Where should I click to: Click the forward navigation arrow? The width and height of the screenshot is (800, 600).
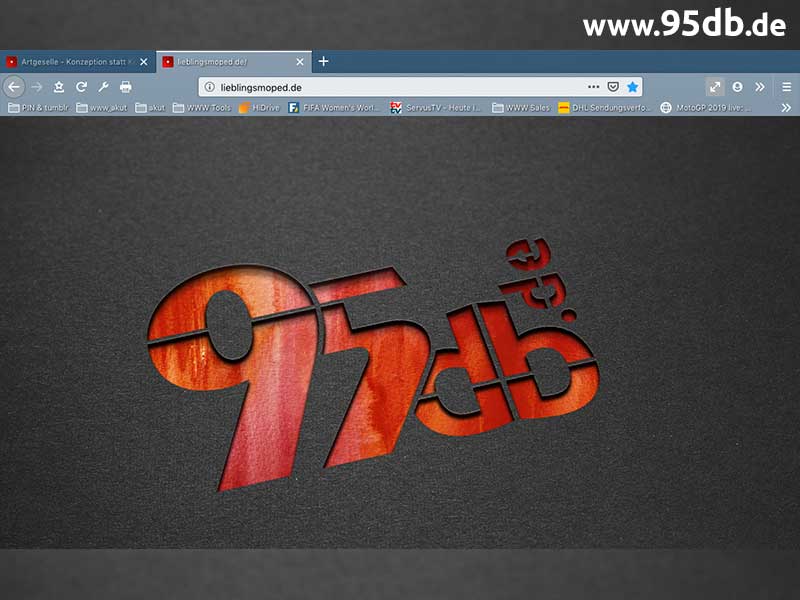click(x=37, y=87)
